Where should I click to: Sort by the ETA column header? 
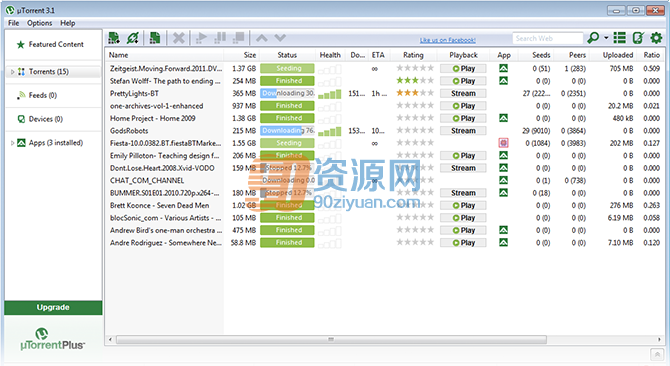click(x=378, y=55)
